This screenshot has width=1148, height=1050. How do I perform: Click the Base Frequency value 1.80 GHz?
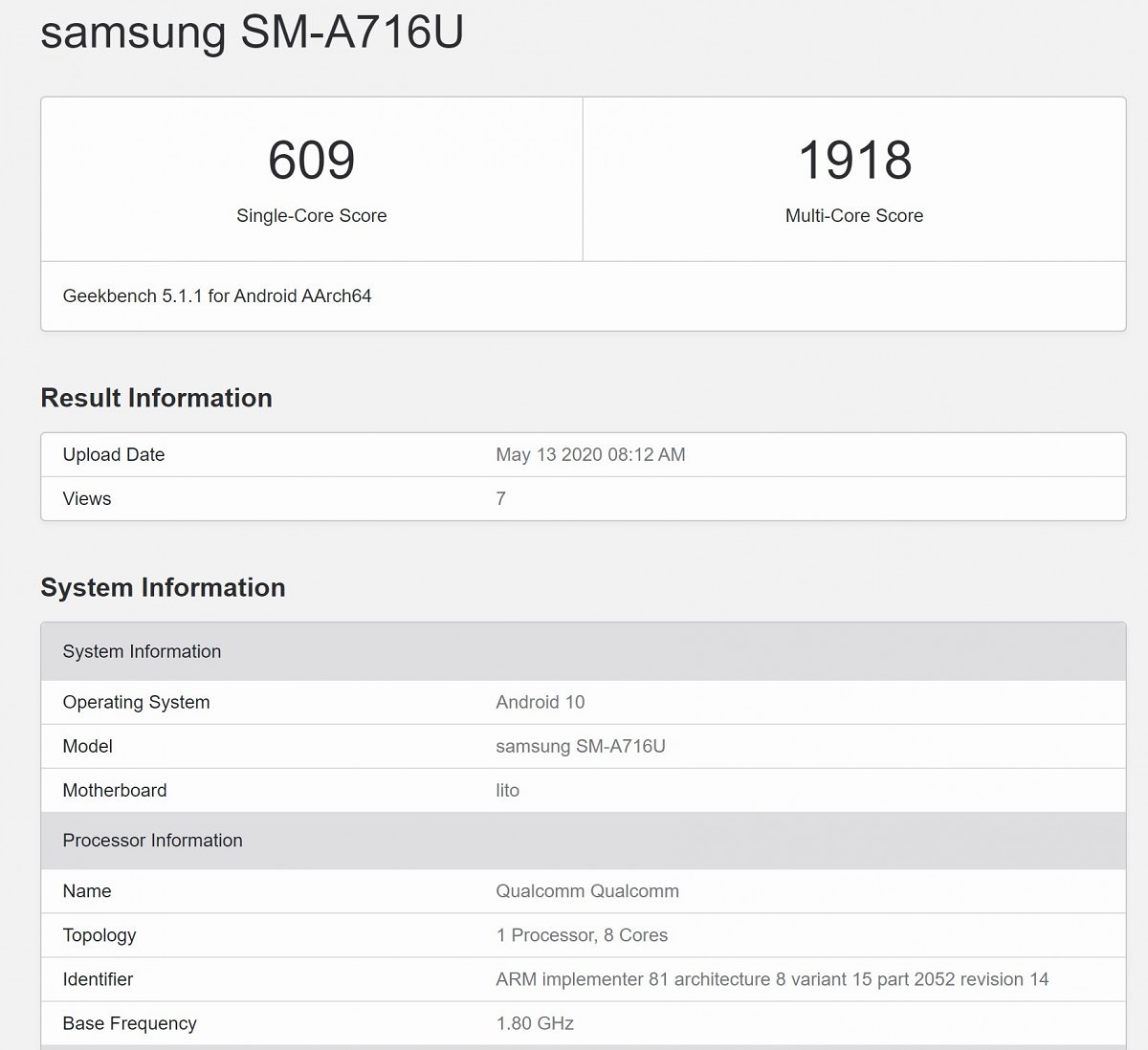535,1023
